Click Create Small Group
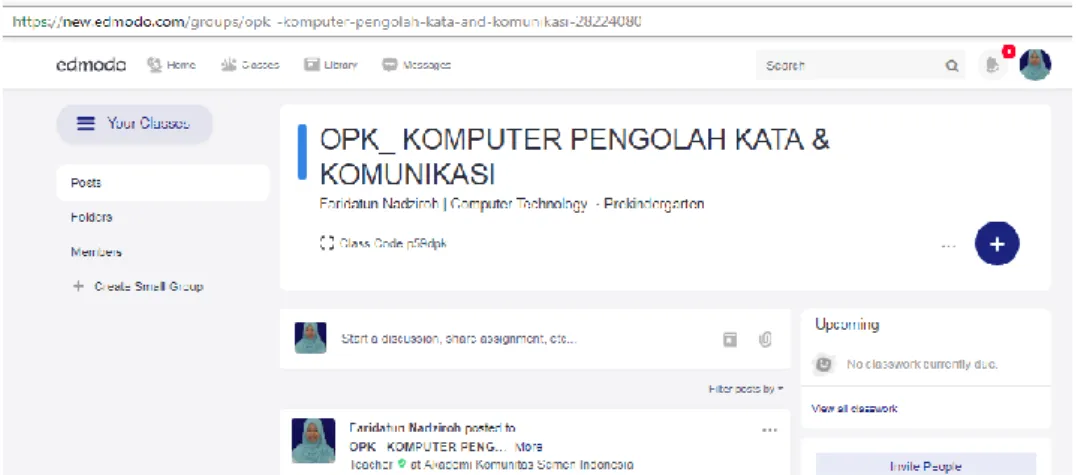The height and width of the screenshot is (475, 1081). (x=137, y=286)
